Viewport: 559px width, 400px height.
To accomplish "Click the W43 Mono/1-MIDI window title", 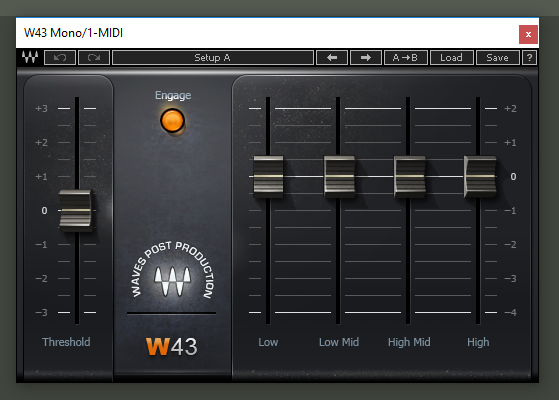I will pyautogui.click(x=73, y=33).
